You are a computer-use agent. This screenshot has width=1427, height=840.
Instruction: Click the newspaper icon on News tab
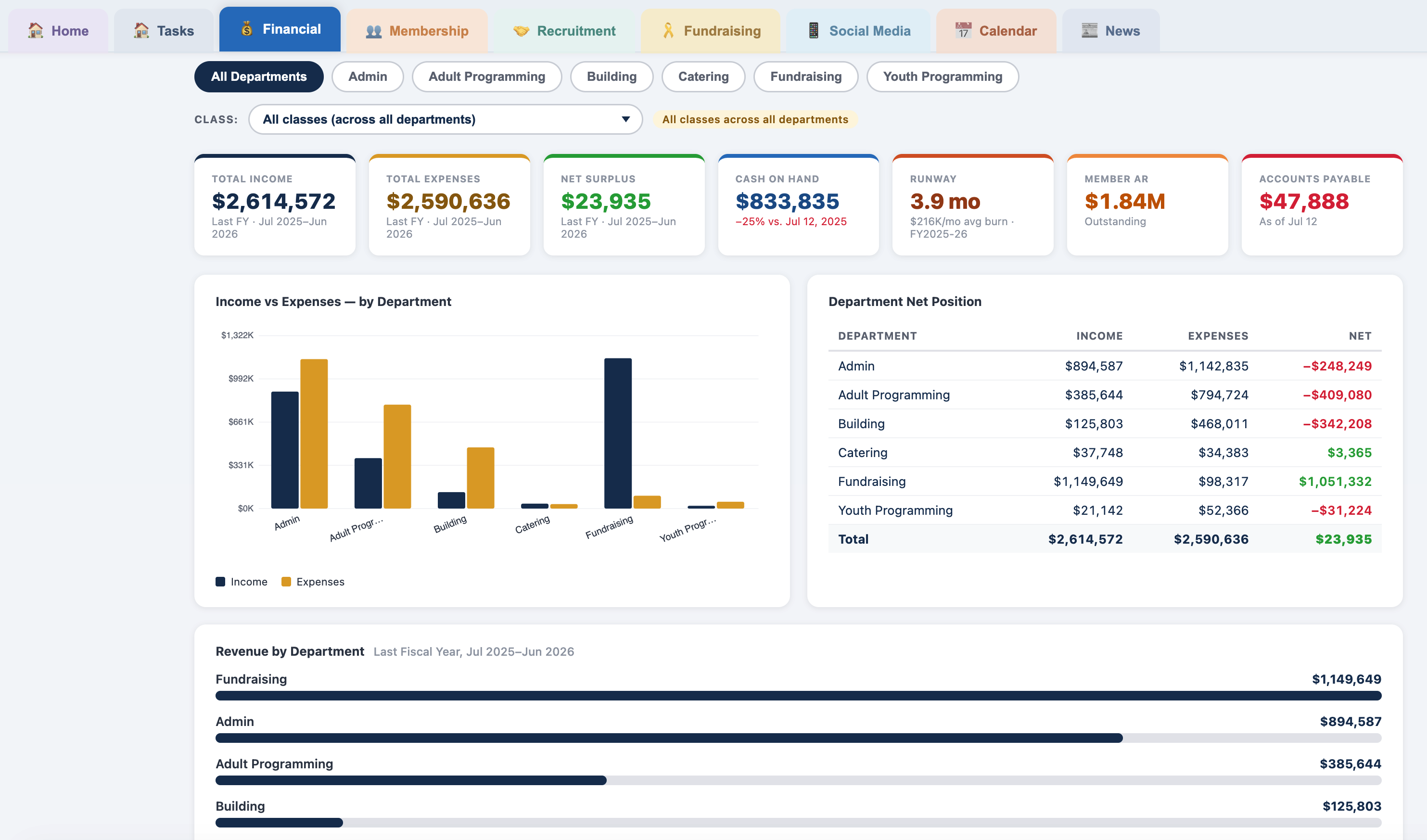click(1090, 31)
